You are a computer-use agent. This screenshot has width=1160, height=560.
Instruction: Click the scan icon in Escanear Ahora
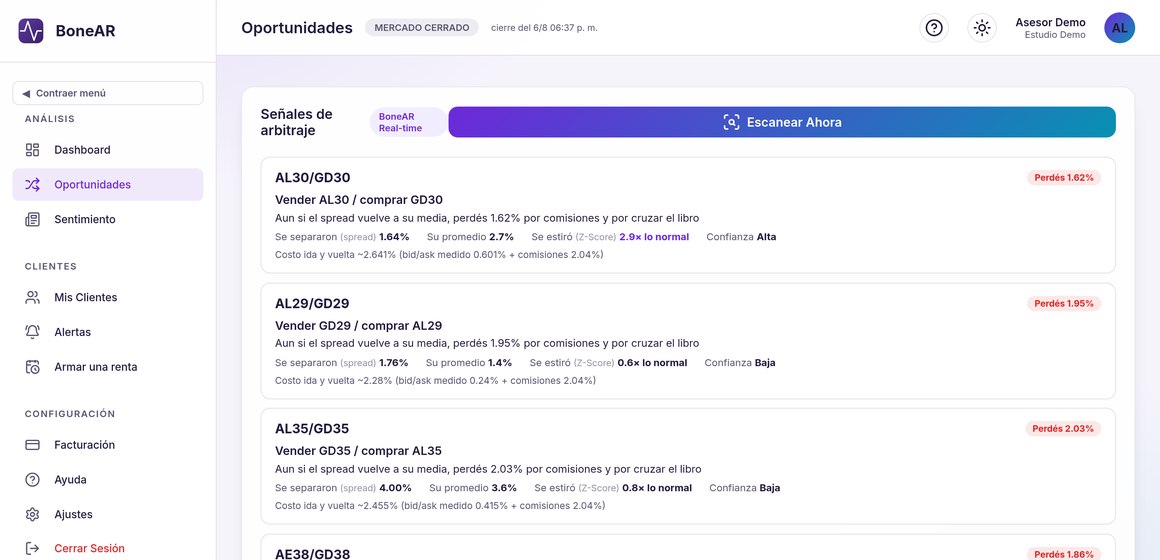(x=731, y=123)
